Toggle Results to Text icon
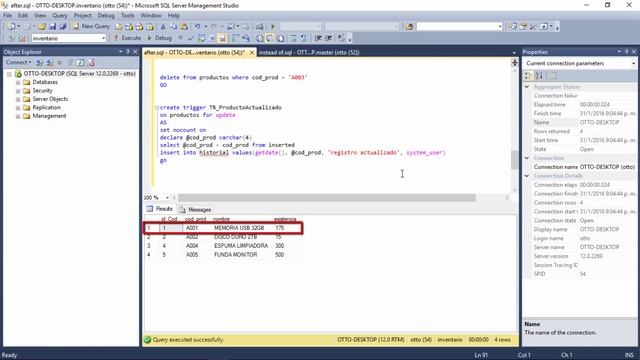This screenshot has width=640, height=360. coord(259,38)
